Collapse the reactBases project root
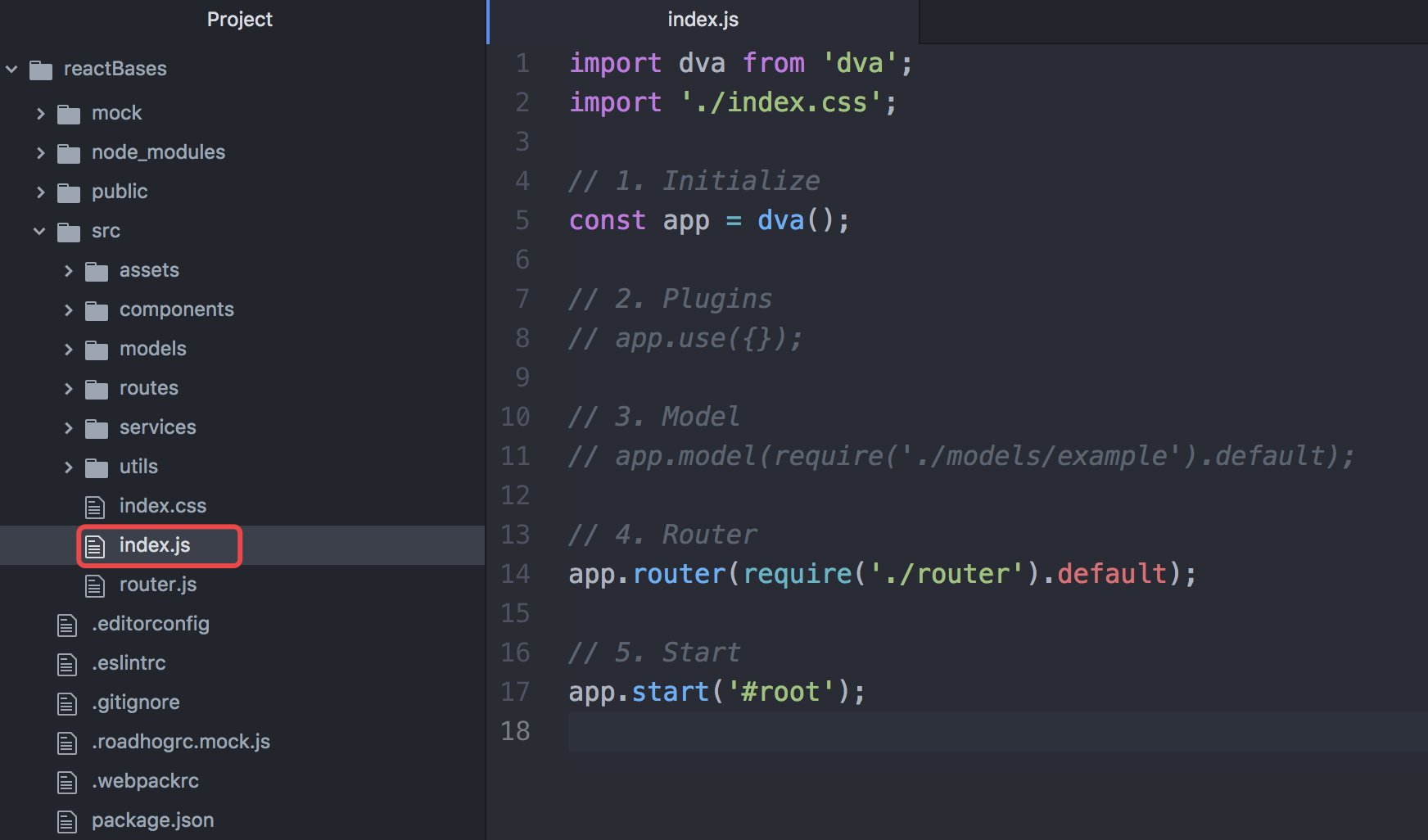Image resolution: width=1428 pixels, height=840 pixels. [x=11, y=69]
